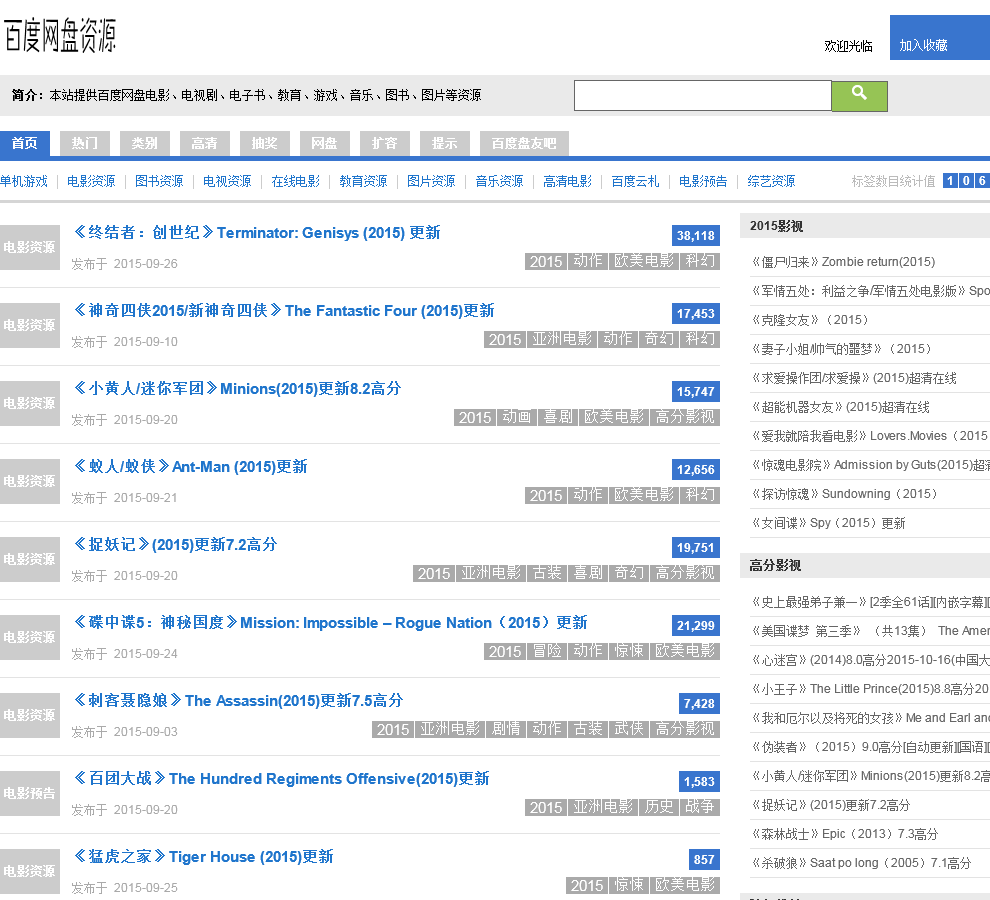Open The Fantastic Four (2015) post
990x900 pixels.
[284, 311]
